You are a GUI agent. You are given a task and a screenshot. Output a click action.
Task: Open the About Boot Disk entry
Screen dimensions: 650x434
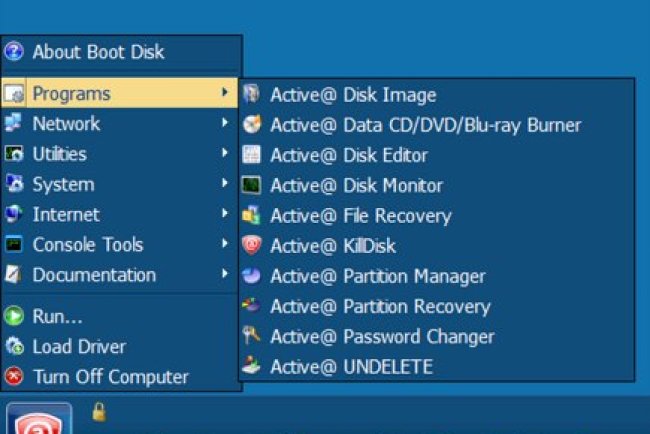tap(121, 52)
